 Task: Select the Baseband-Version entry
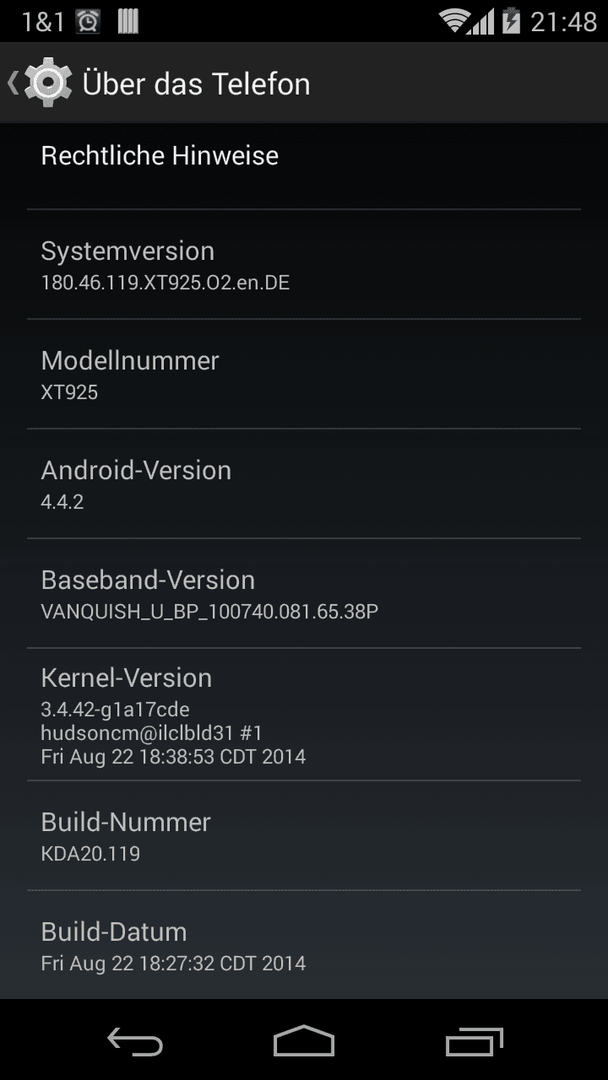pyautogui.click(x=304, y=593)
